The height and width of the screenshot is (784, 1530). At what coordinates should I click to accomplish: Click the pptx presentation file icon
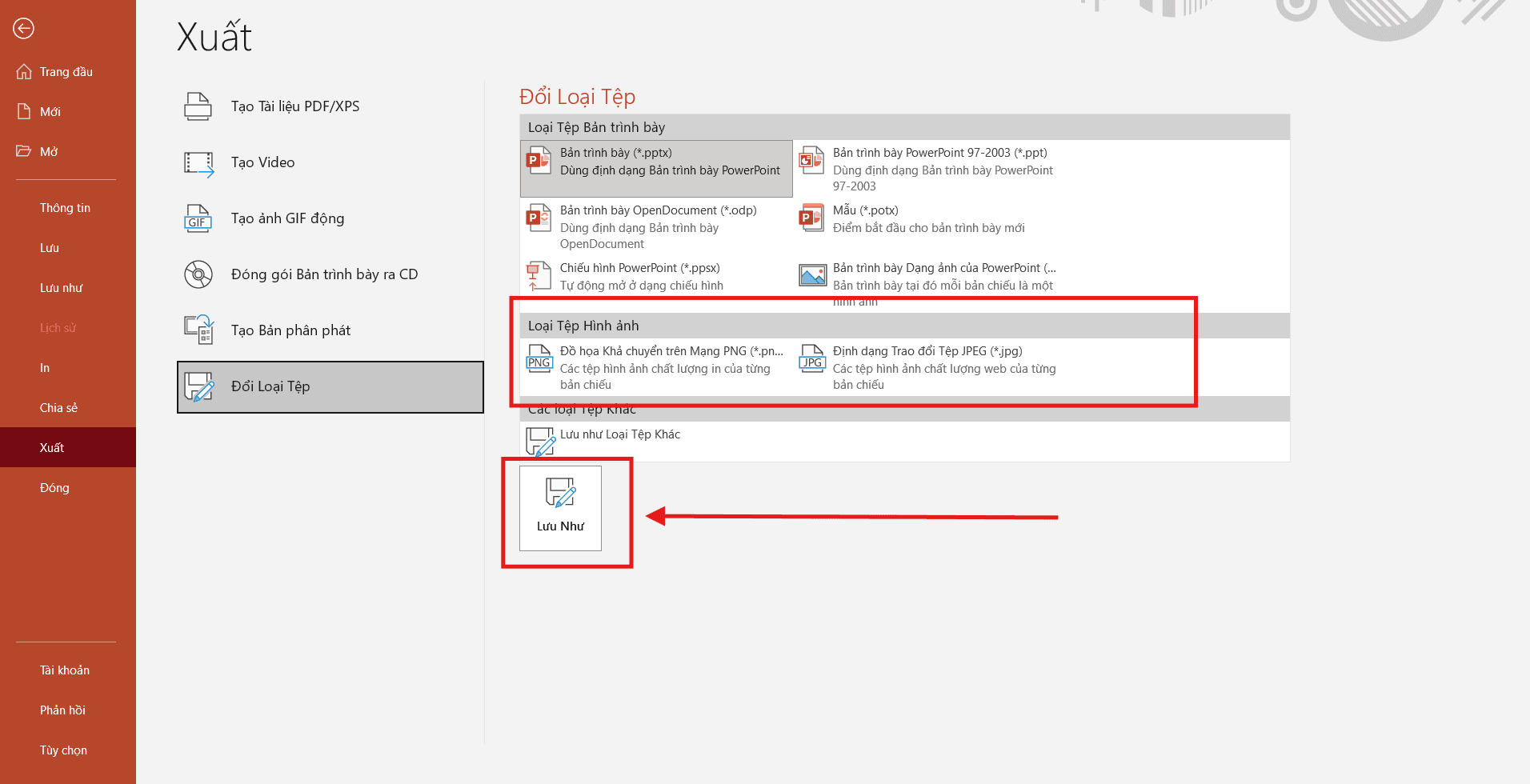[x=539, y=161]
